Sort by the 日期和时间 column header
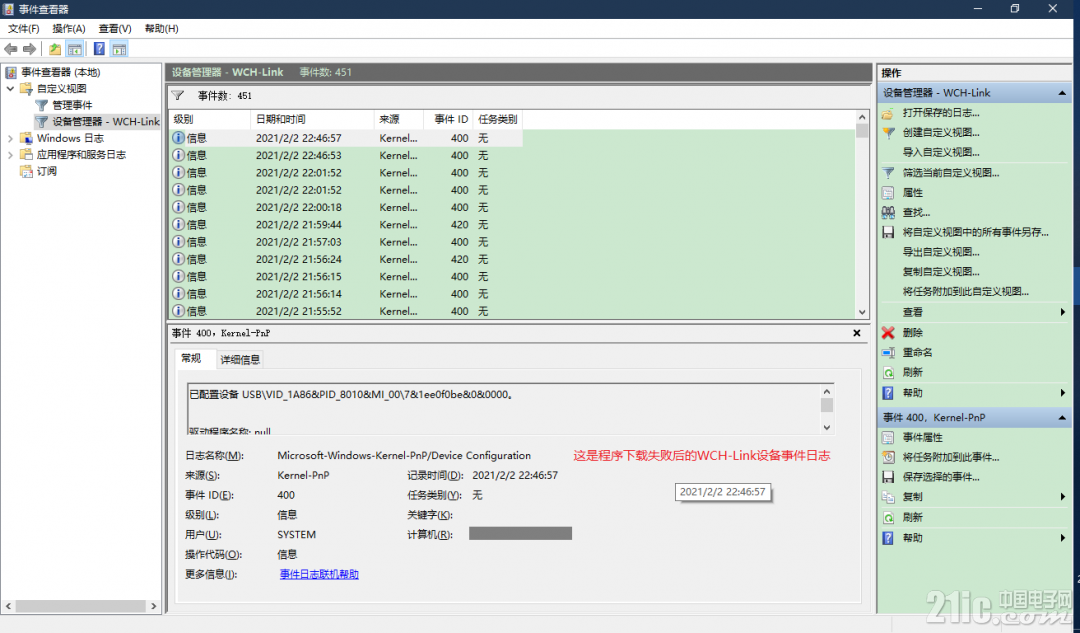 tap(312, 119)
